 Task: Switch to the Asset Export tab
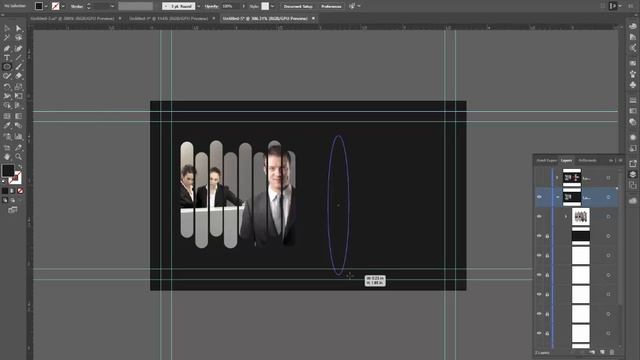547,160
